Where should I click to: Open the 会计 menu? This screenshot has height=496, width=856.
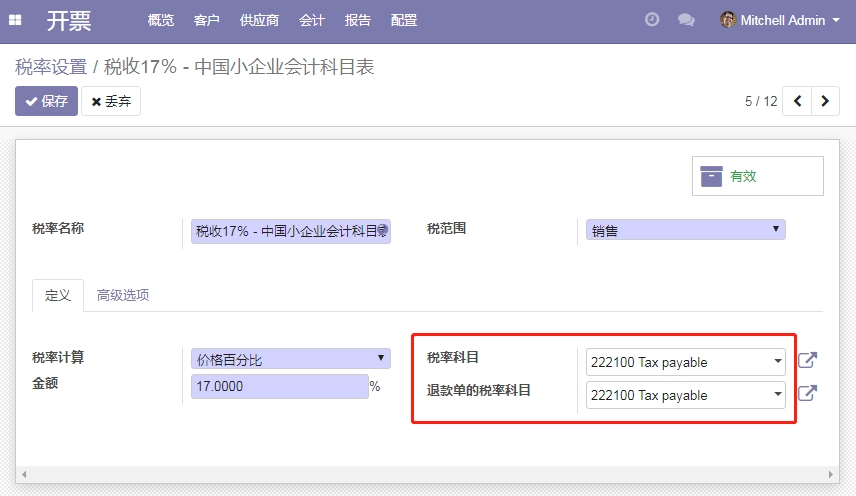pyautogui.click(x=312, y=20)
